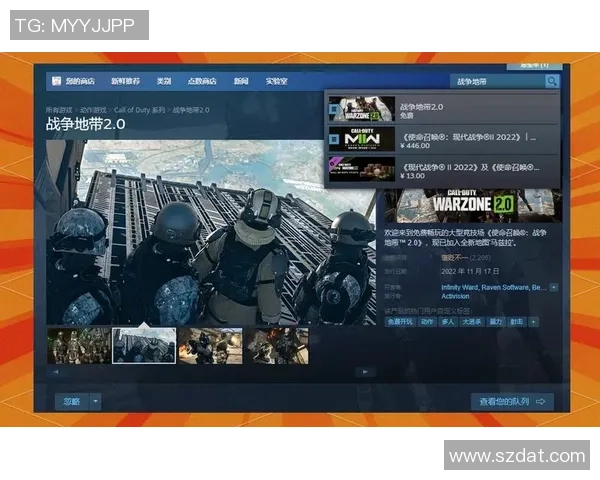The width and height of the screenshot is (600, 480).
Task: Click the 免费开玩 tag
Action: tap(400, 322)
